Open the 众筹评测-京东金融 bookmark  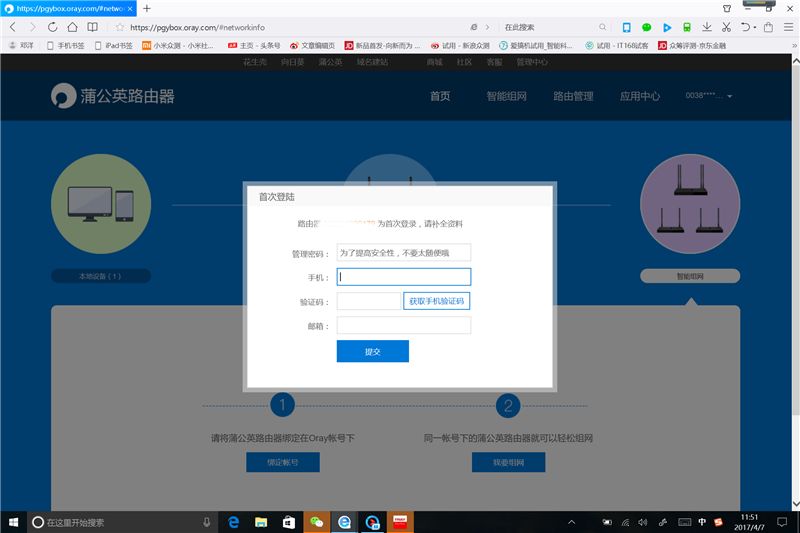pos(692,45)
